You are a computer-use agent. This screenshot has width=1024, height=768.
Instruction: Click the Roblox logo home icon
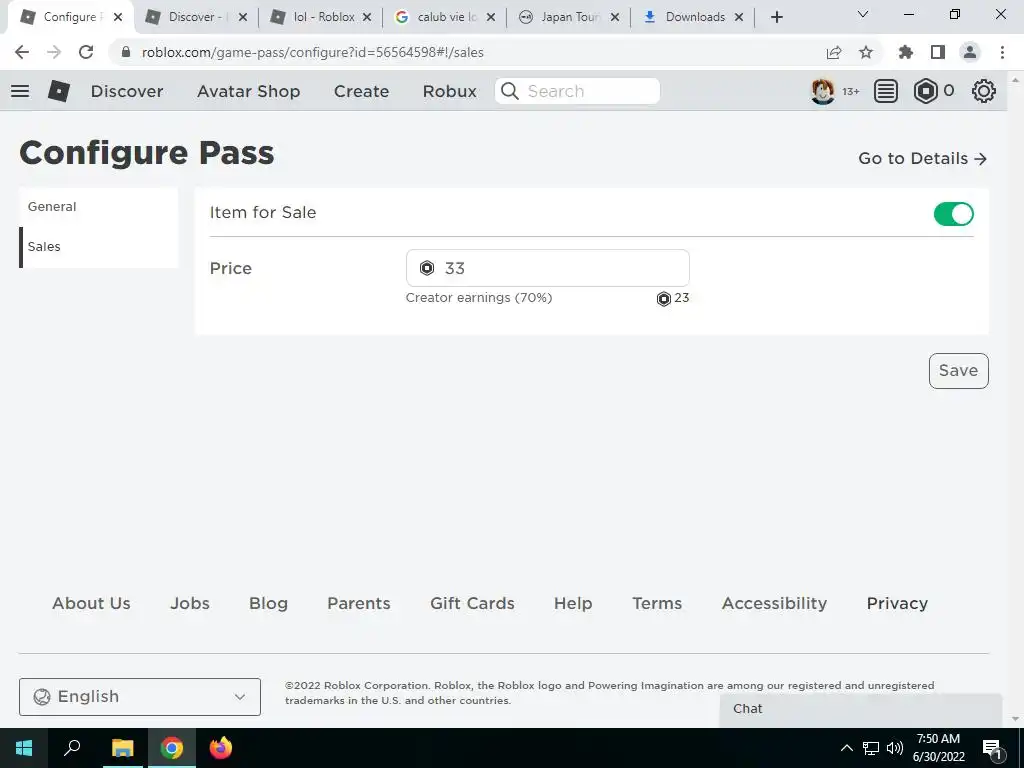59,91
